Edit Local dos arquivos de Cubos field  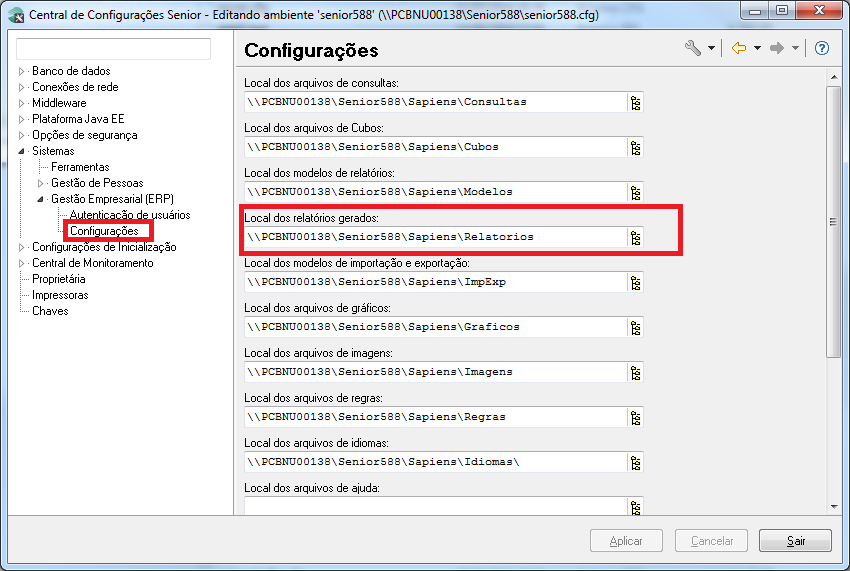[x=435, y=147]
